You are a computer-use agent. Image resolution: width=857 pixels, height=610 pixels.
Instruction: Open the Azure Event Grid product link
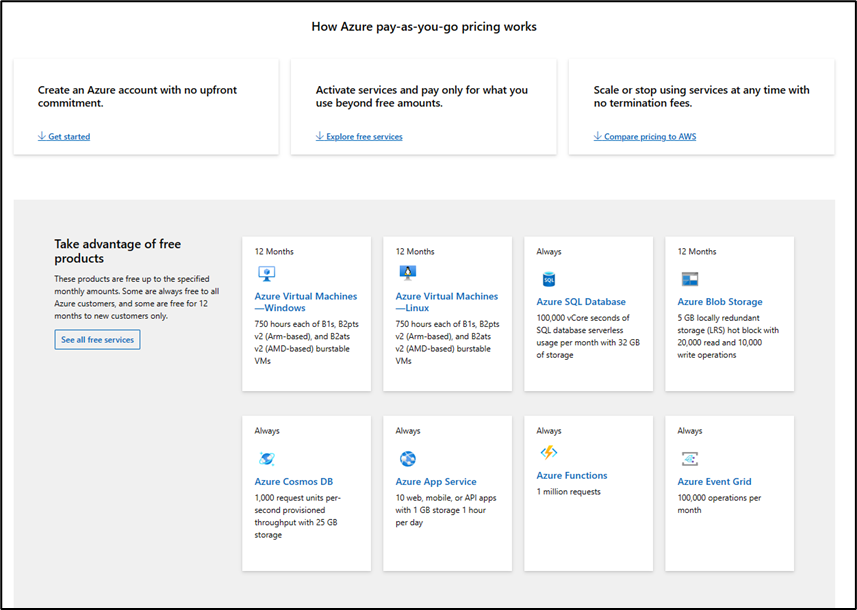(713, 481)
